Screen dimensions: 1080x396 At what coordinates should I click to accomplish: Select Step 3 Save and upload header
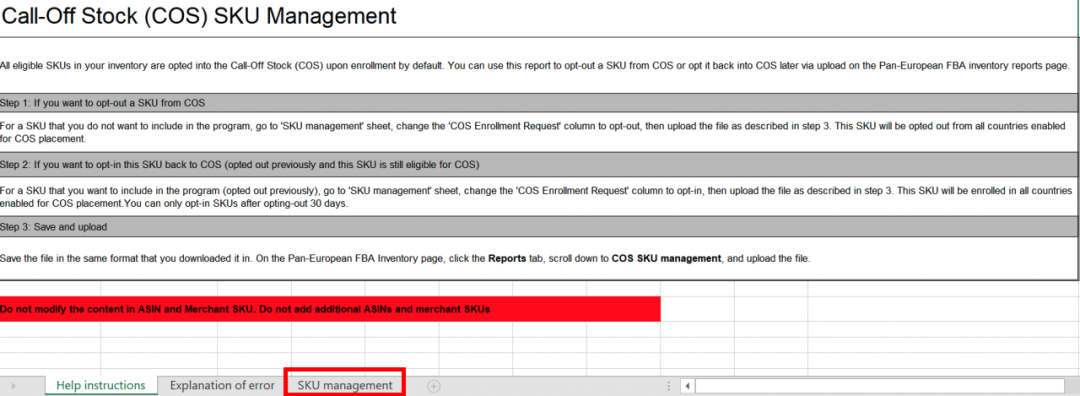(539, 227)
